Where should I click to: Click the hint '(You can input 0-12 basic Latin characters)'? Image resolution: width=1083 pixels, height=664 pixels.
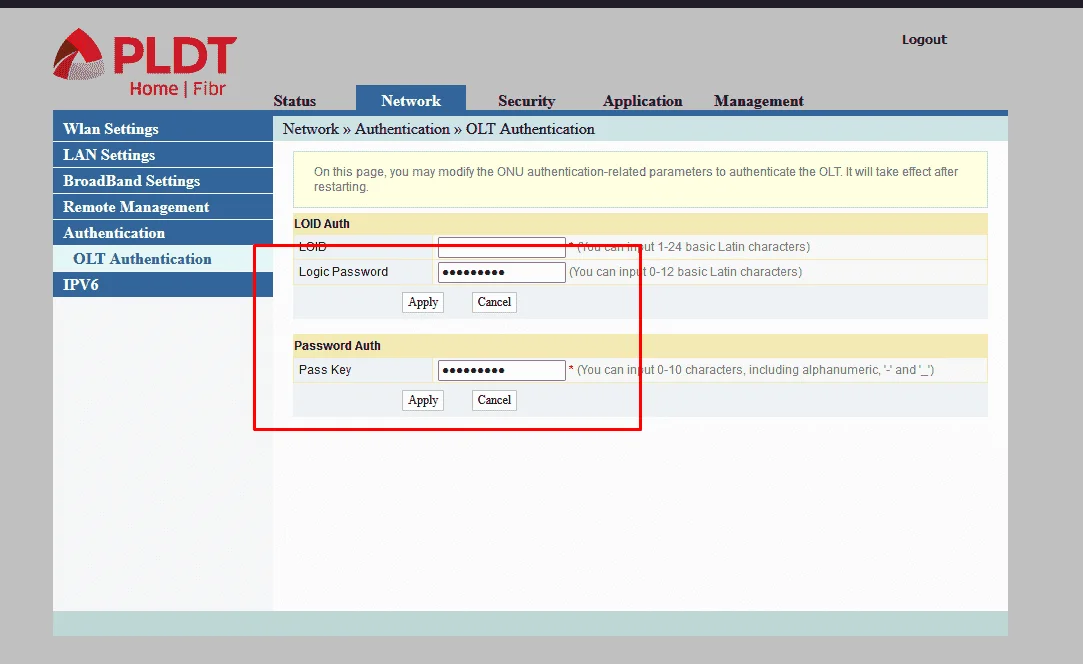point(685,272)
